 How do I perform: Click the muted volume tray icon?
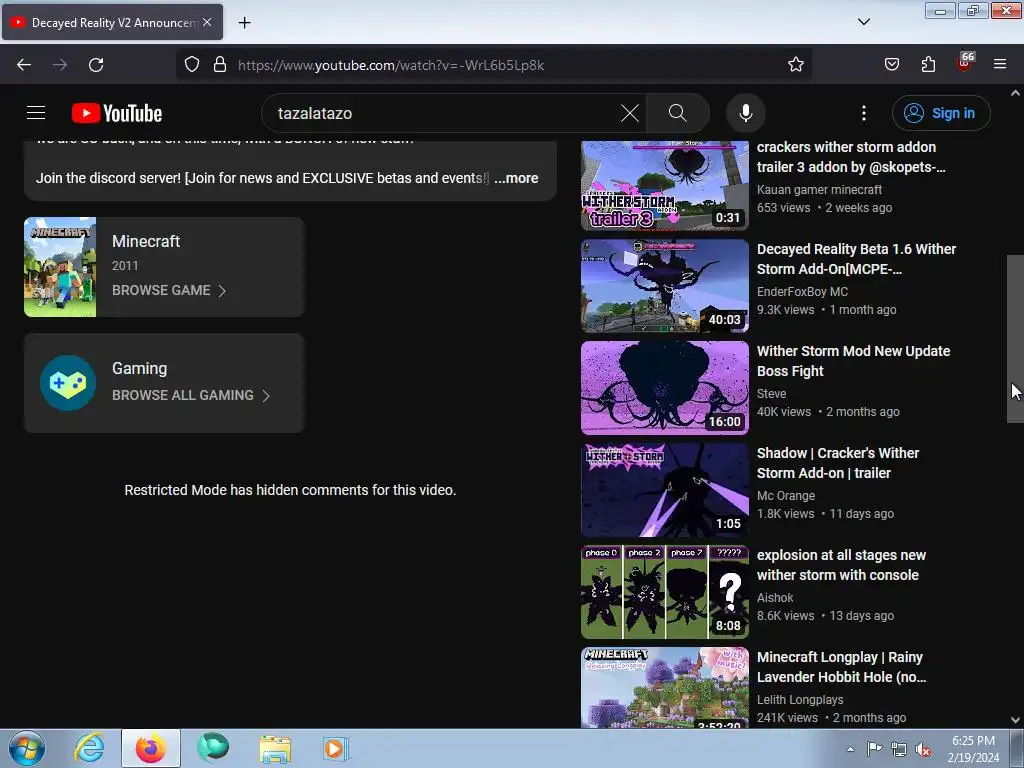923,750
